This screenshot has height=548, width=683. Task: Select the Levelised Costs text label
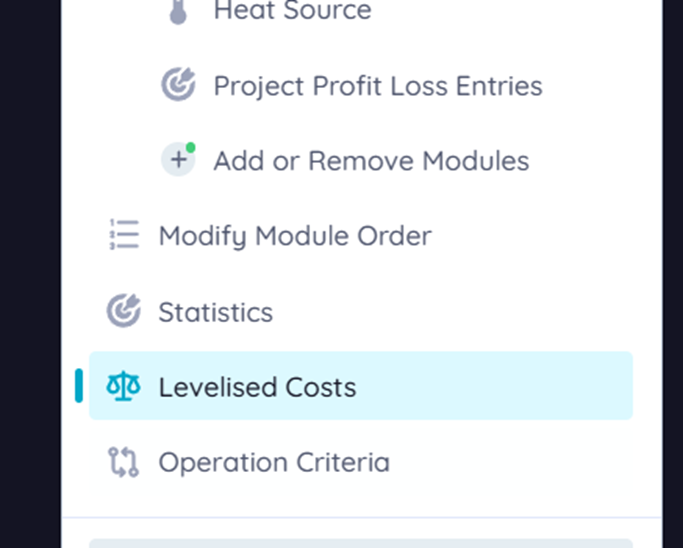(257, 387)
